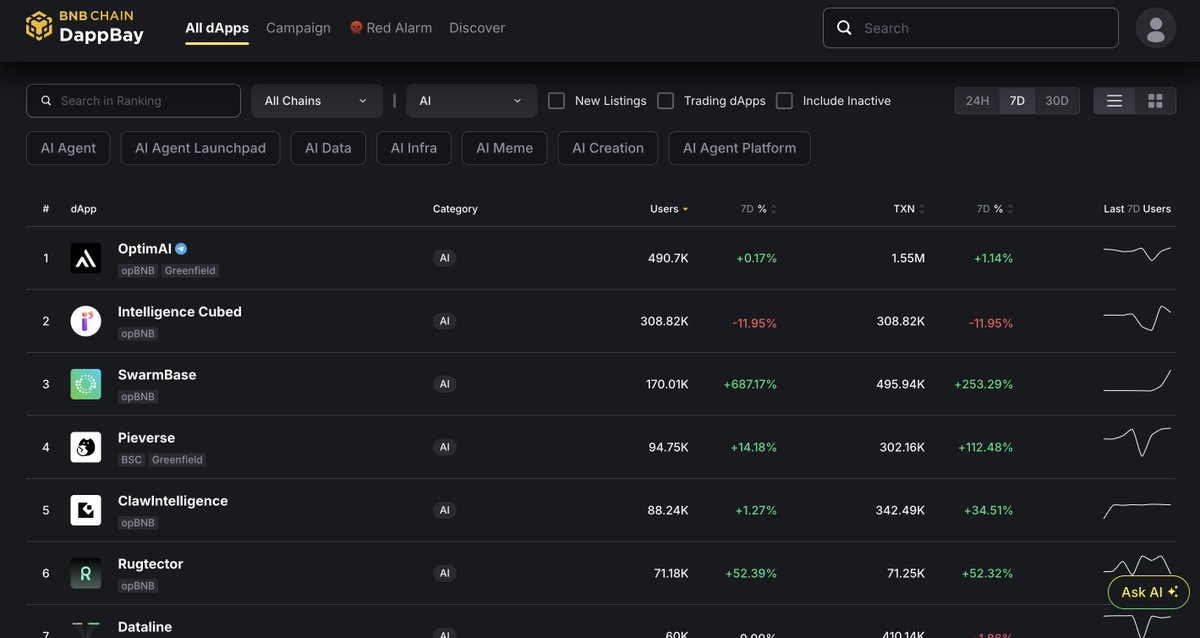This screenshot has width=1200, height=638.
Task: Click the OptimAI verified badge icon
Action: click(181, 249)
